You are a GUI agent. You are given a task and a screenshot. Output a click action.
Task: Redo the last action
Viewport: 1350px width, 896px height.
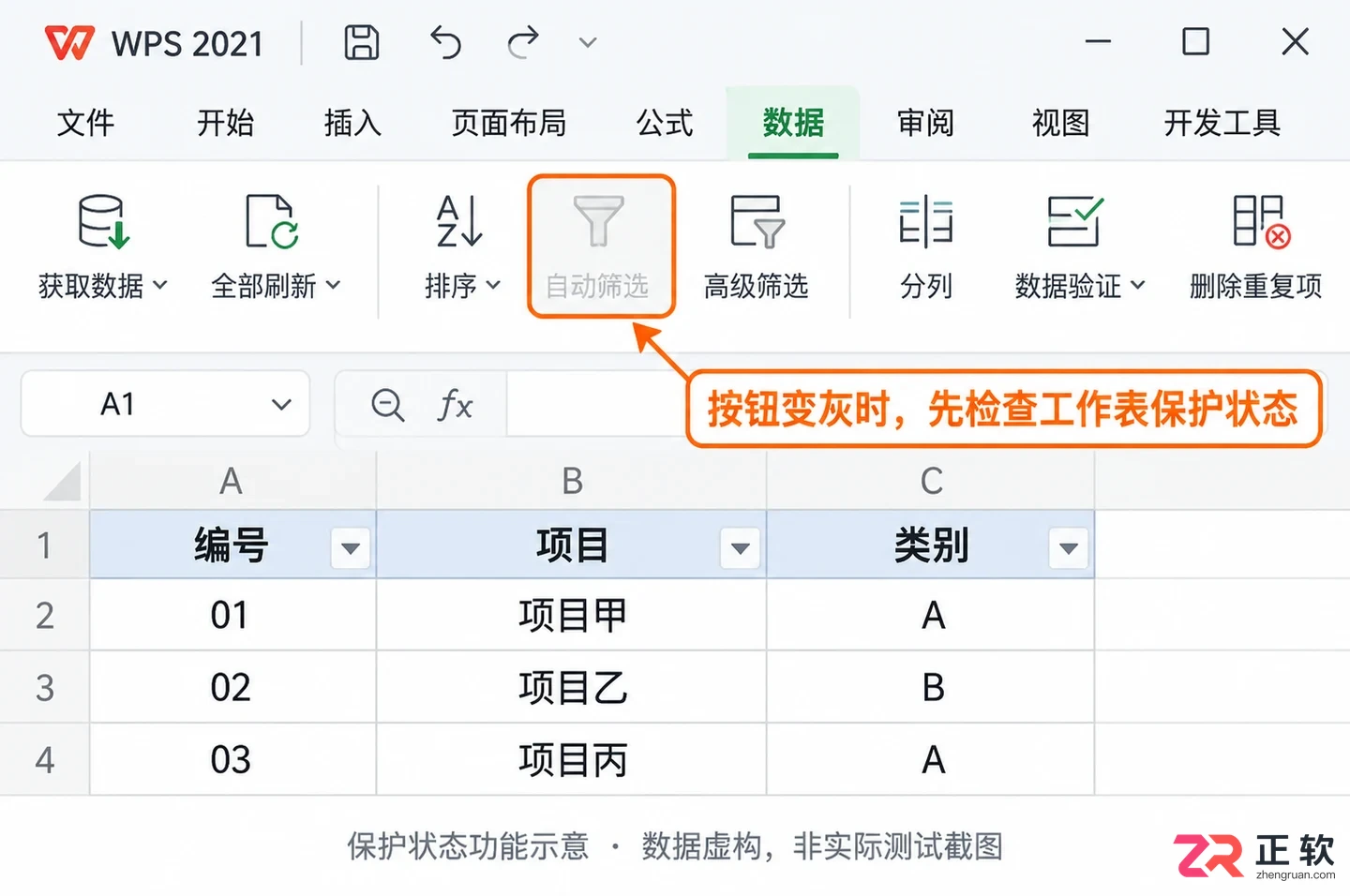[523, 42]
